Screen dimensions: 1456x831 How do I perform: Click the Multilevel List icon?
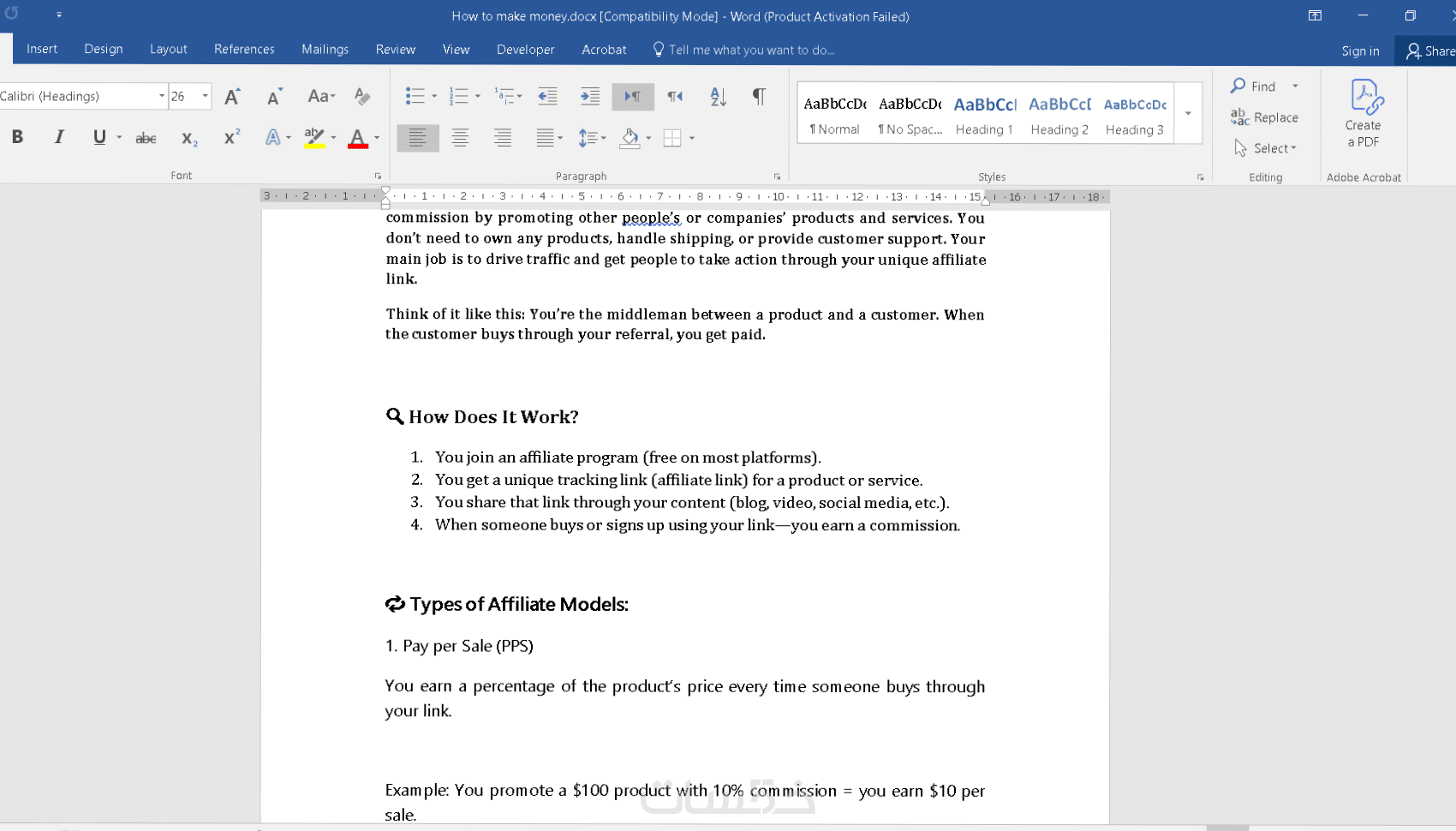tap(504, 96)
